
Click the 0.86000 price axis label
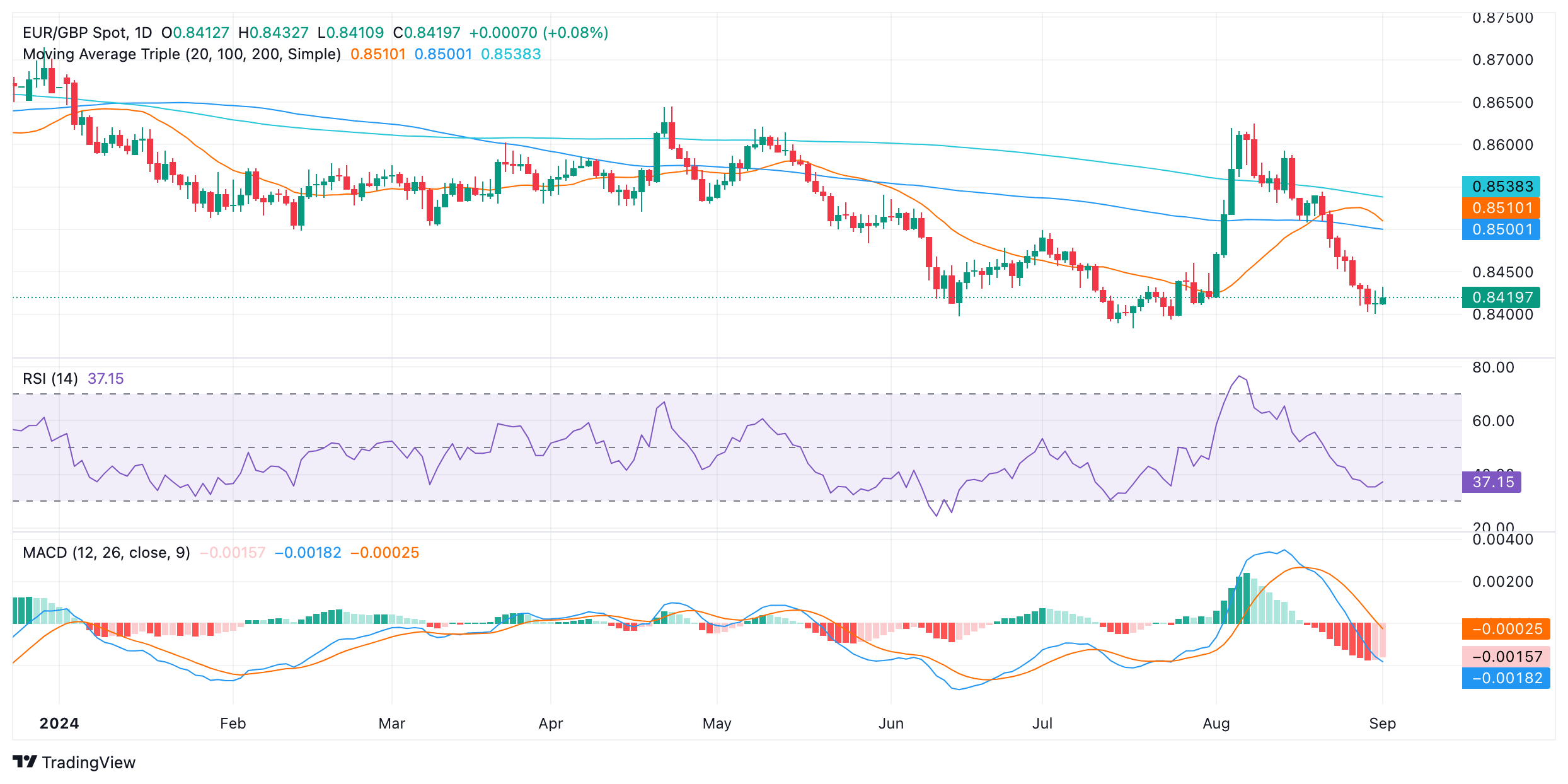(1502, 145)
